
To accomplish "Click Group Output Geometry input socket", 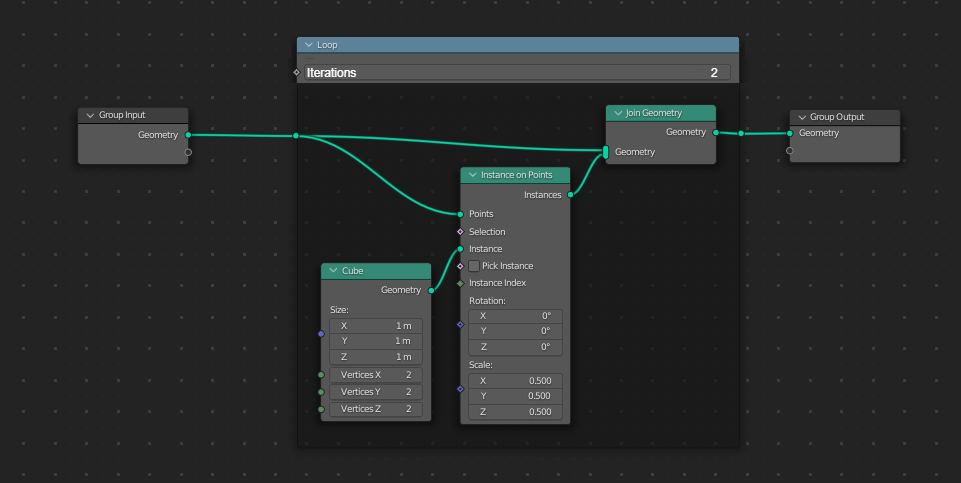I will click(x=789, y=133).
